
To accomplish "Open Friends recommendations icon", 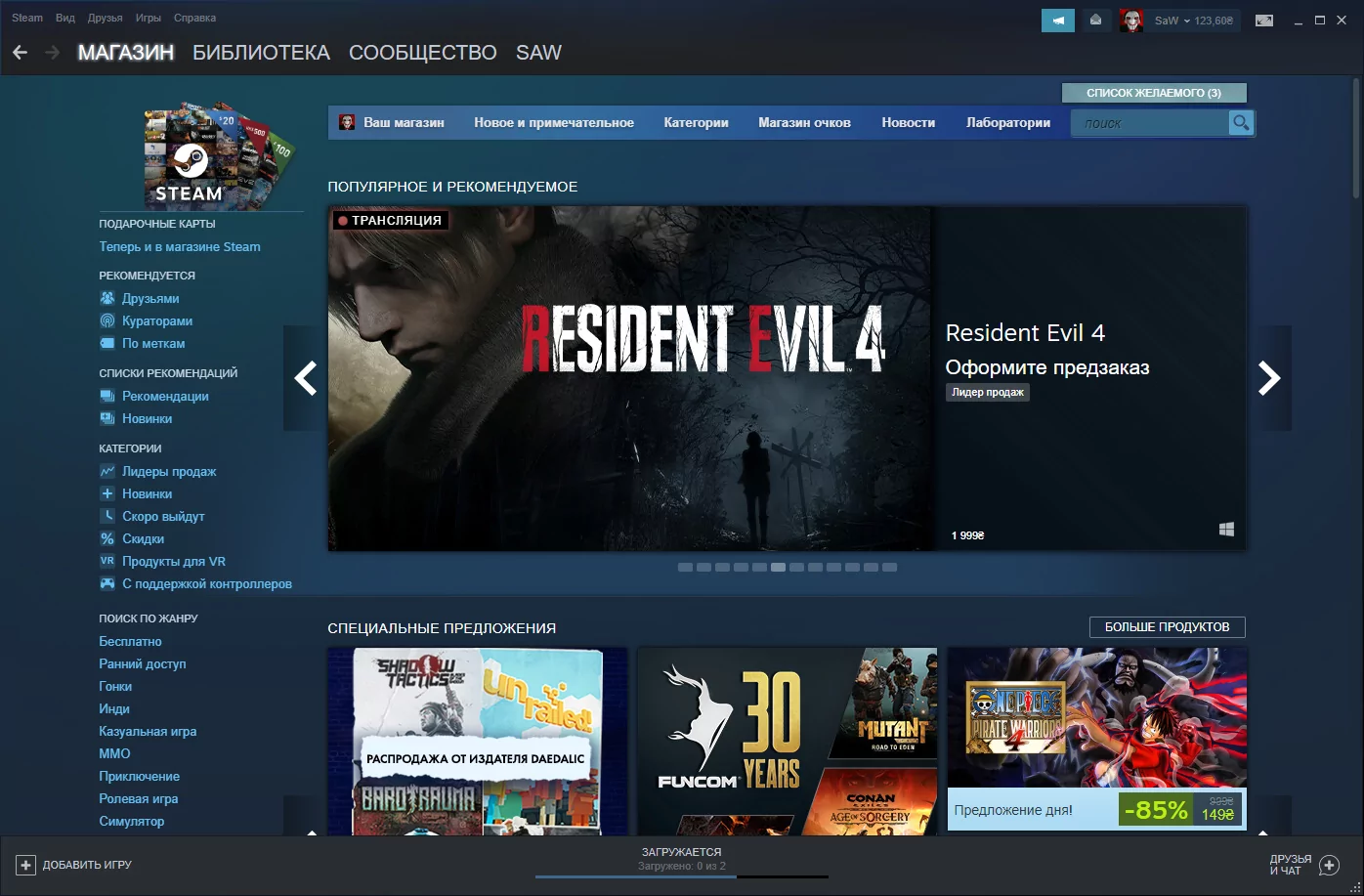I will pos(107,298).
